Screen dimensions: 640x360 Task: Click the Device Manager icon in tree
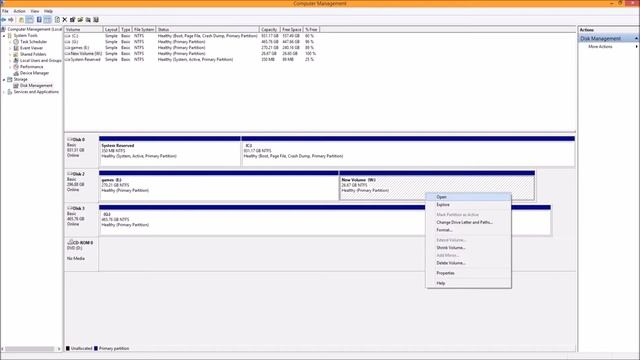[16, 73]
